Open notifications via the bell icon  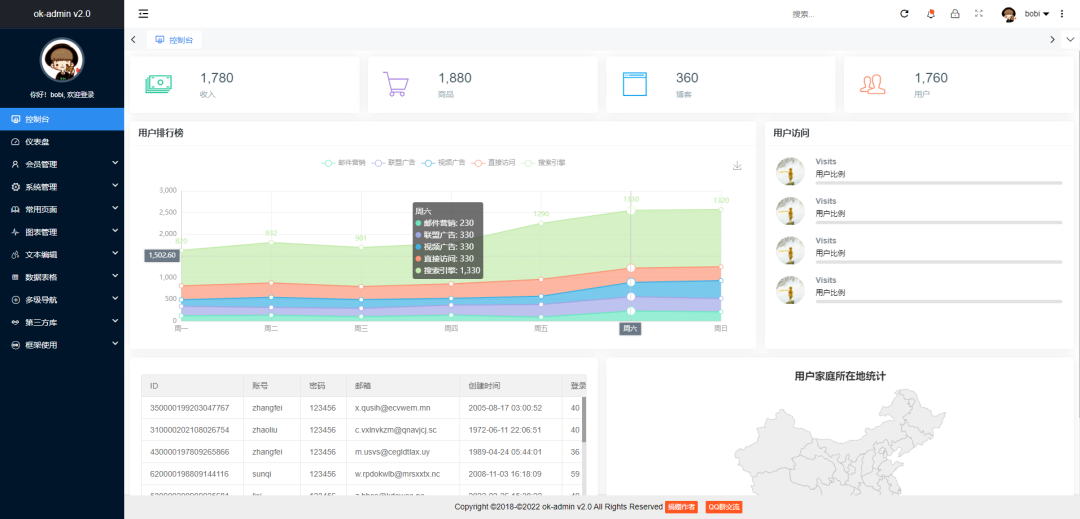931,14
